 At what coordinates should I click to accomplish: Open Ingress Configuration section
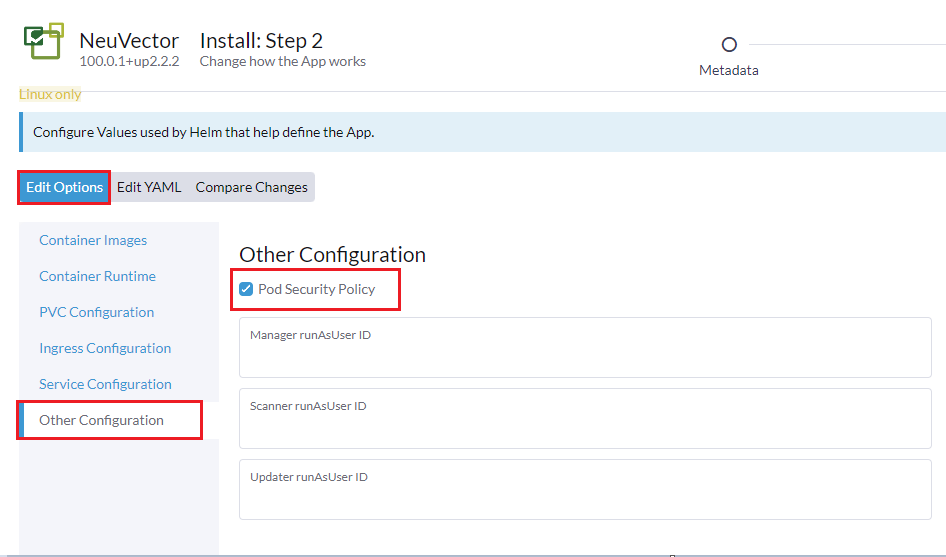[105, 348]
